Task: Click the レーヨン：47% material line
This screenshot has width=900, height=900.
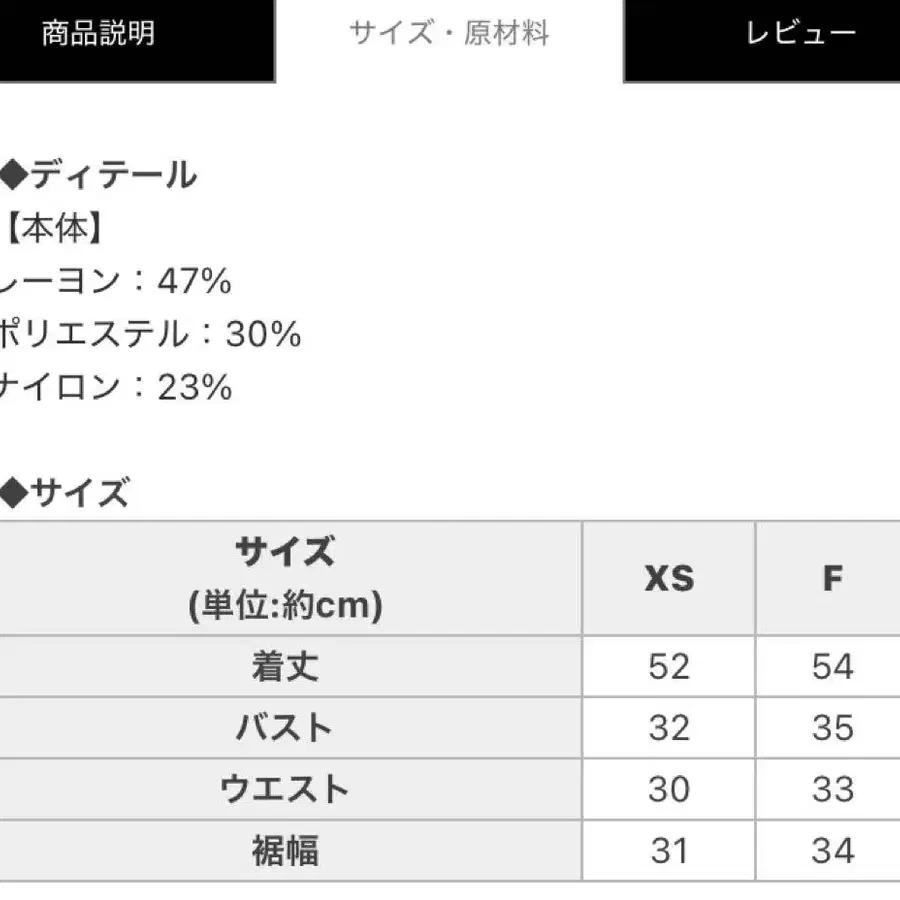Action: click(x=115, y=281)
